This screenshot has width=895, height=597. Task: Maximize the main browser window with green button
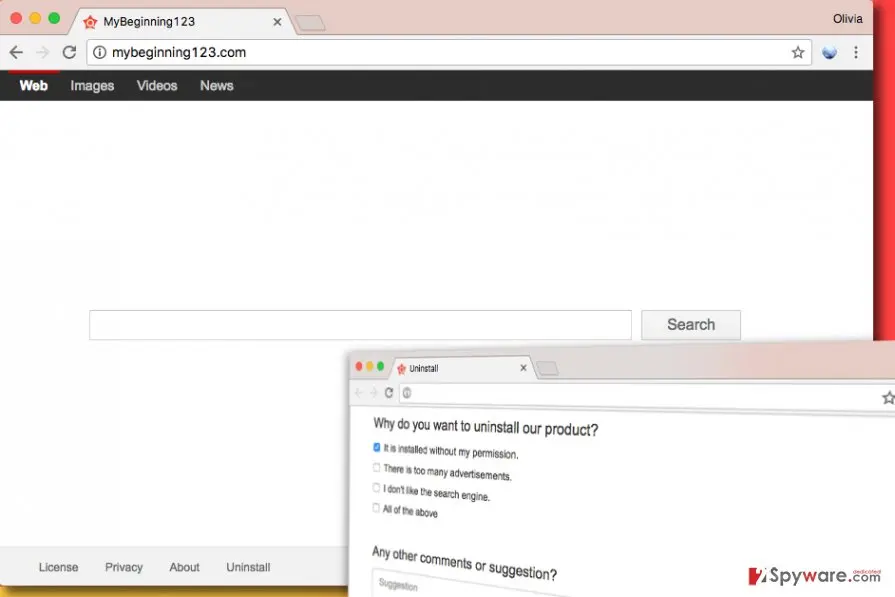coord(54,18)
